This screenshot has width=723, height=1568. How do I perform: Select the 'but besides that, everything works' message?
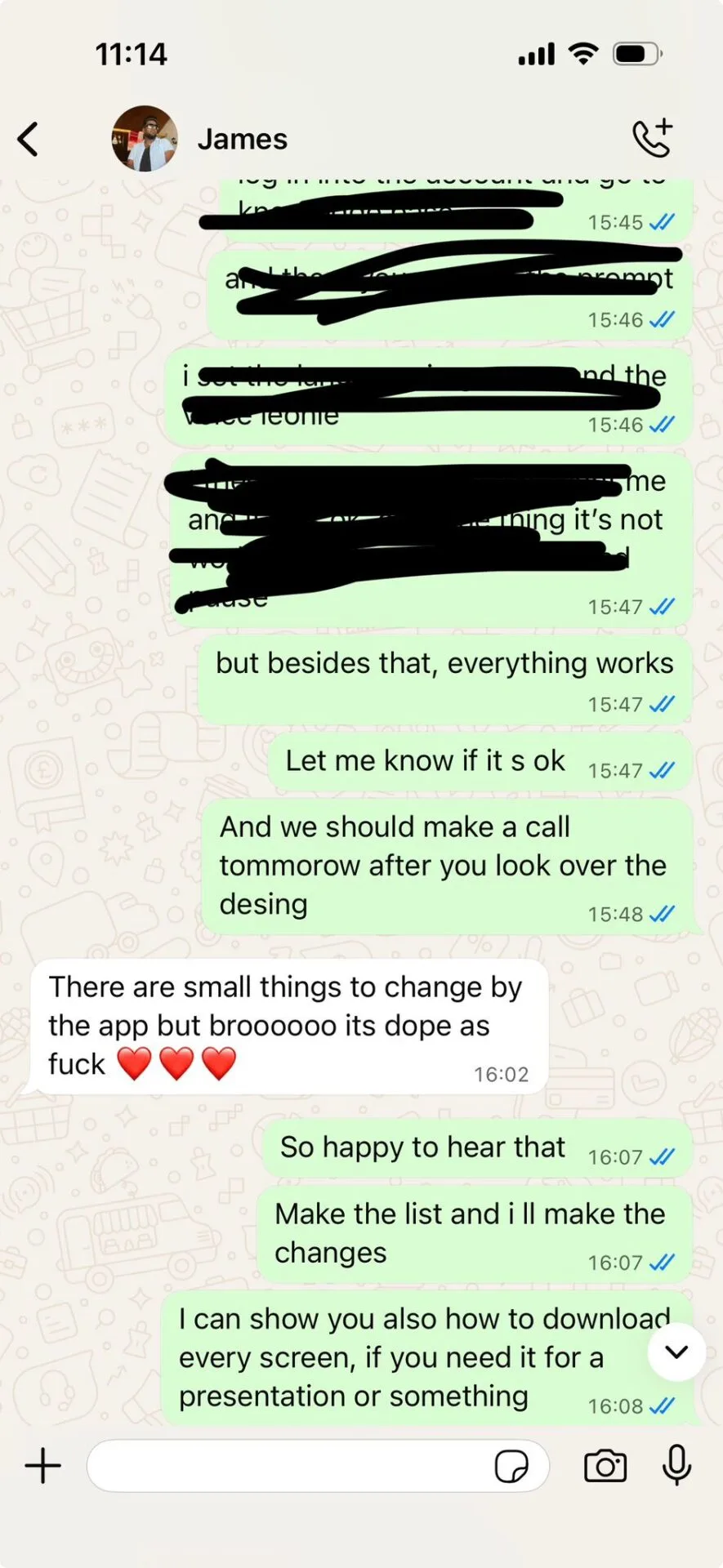tap(445, 680)
